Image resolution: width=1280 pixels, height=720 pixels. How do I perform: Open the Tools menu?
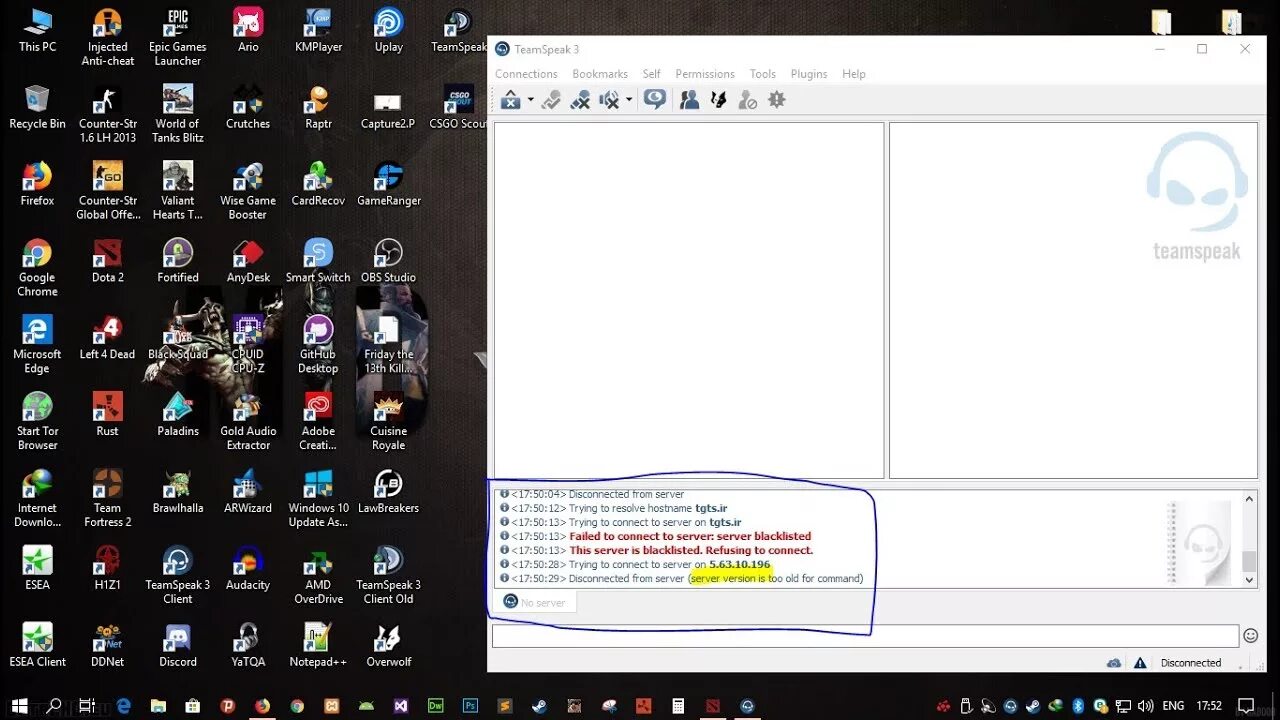click(763, 74)
